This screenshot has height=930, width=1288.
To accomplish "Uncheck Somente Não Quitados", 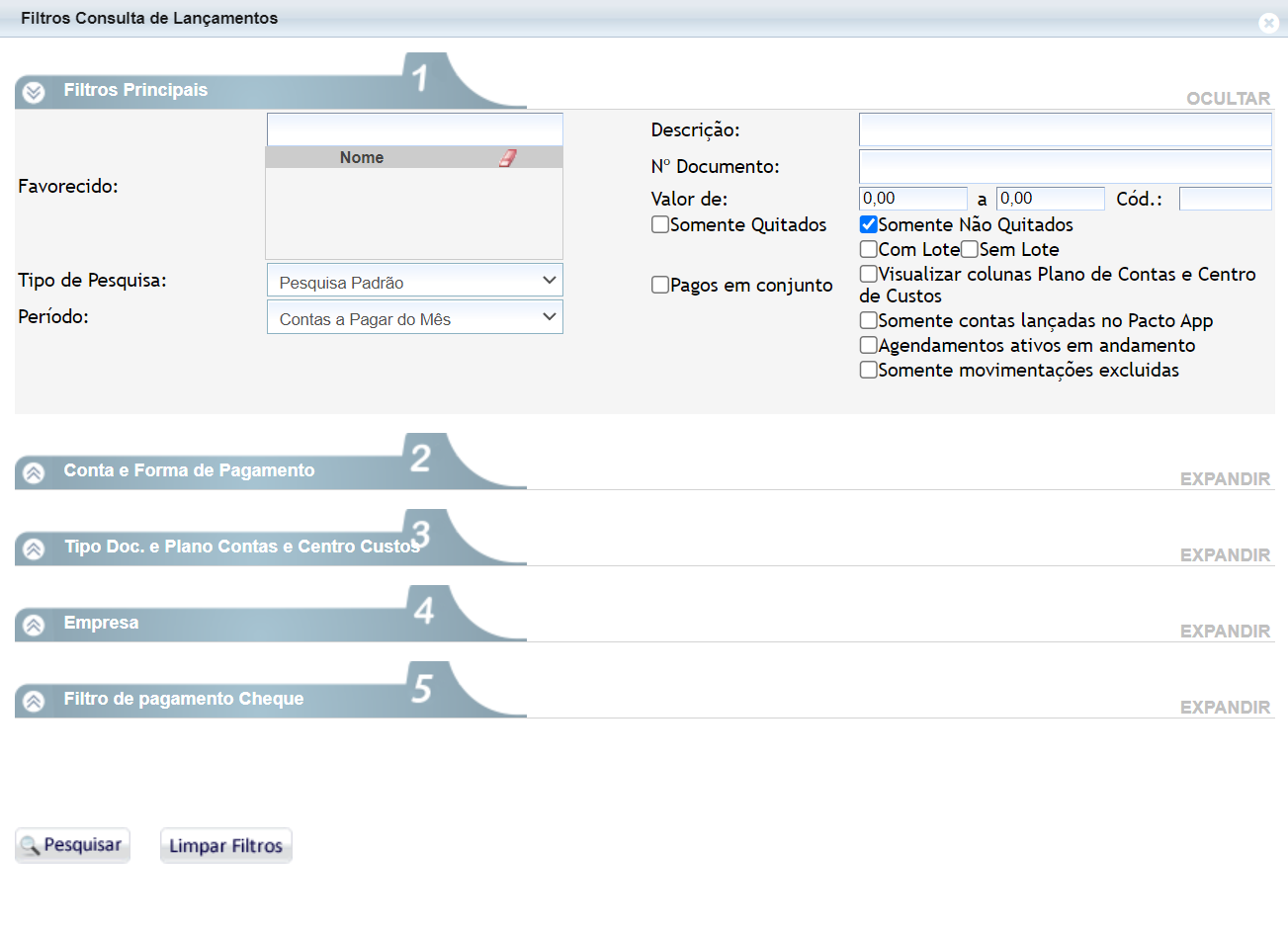I will pos(869,224).
